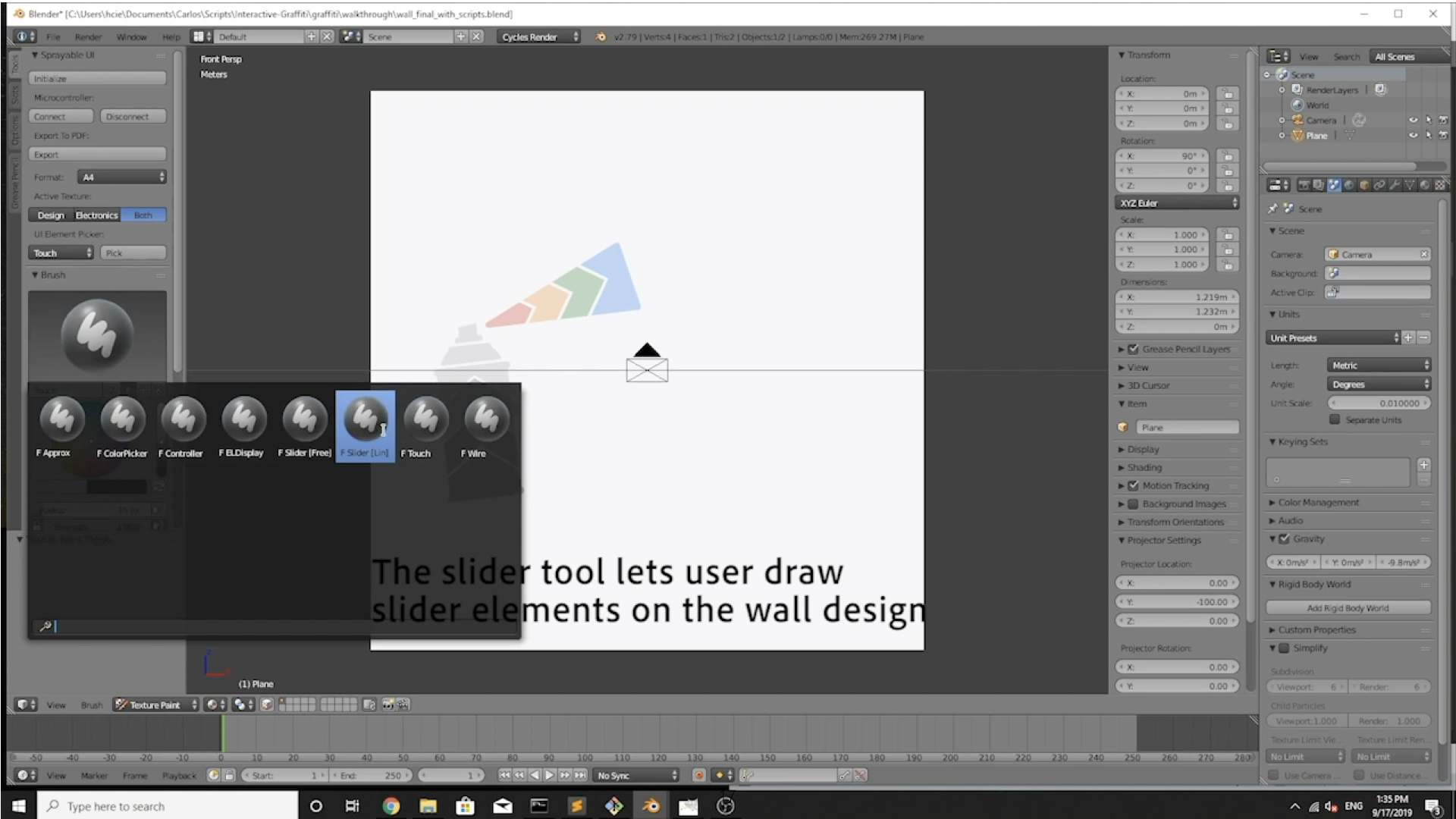
Task: Open the Texture Paint mode dropdown
Action: 156,704
